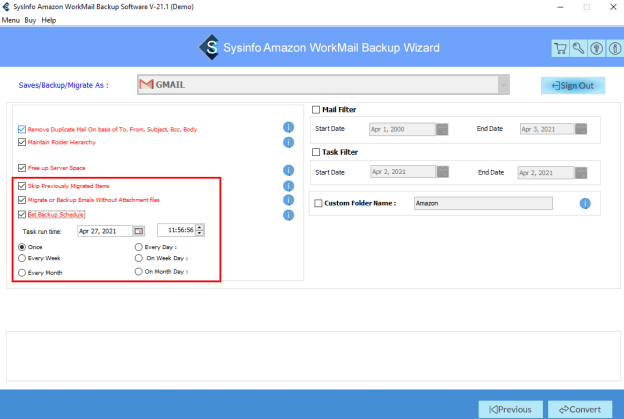Check the Custom Folder Name checkbox
The image size is (624, 419).
(318, 203)
